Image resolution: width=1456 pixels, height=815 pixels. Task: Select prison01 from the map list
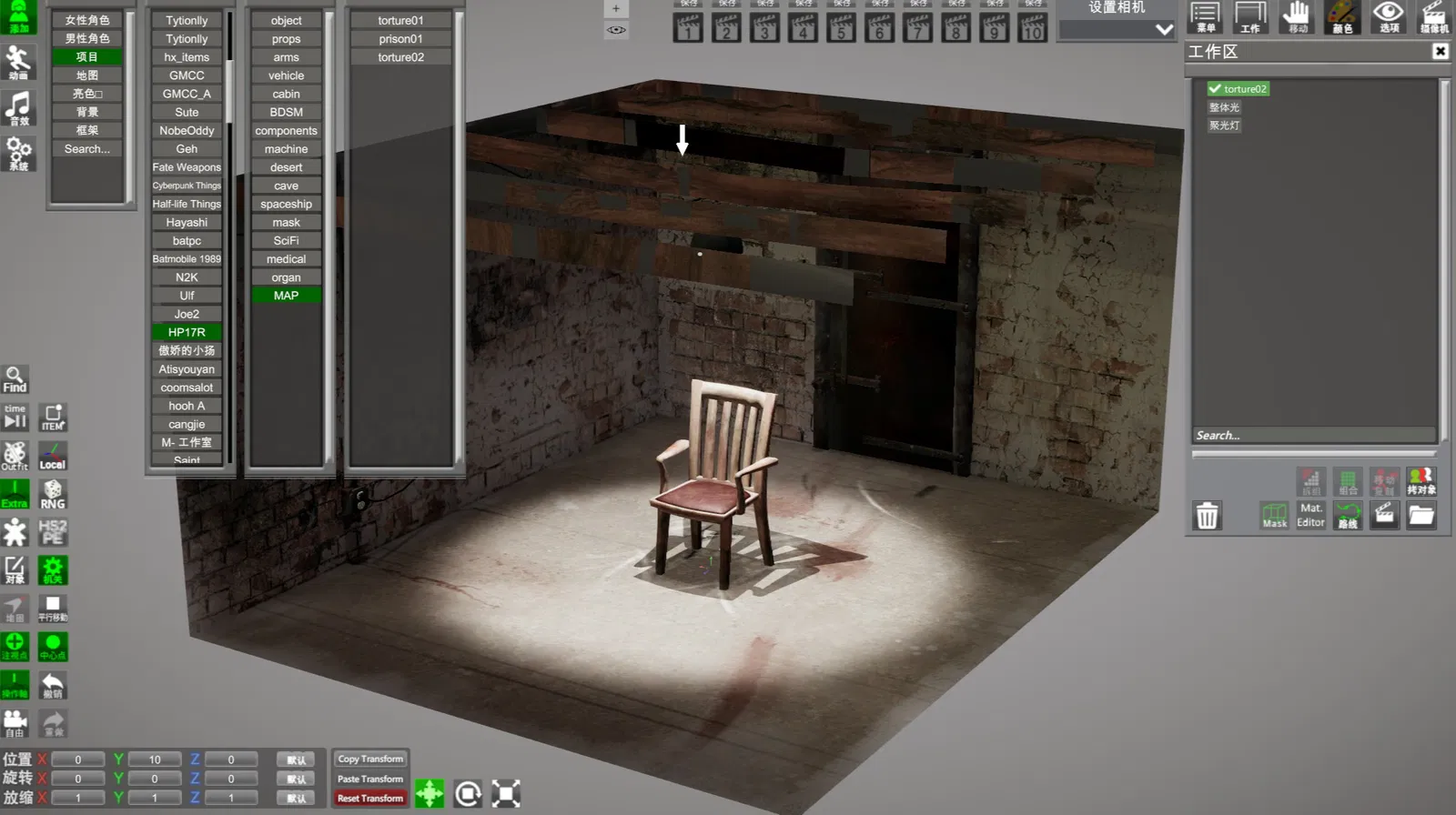[x=400, y=38]
